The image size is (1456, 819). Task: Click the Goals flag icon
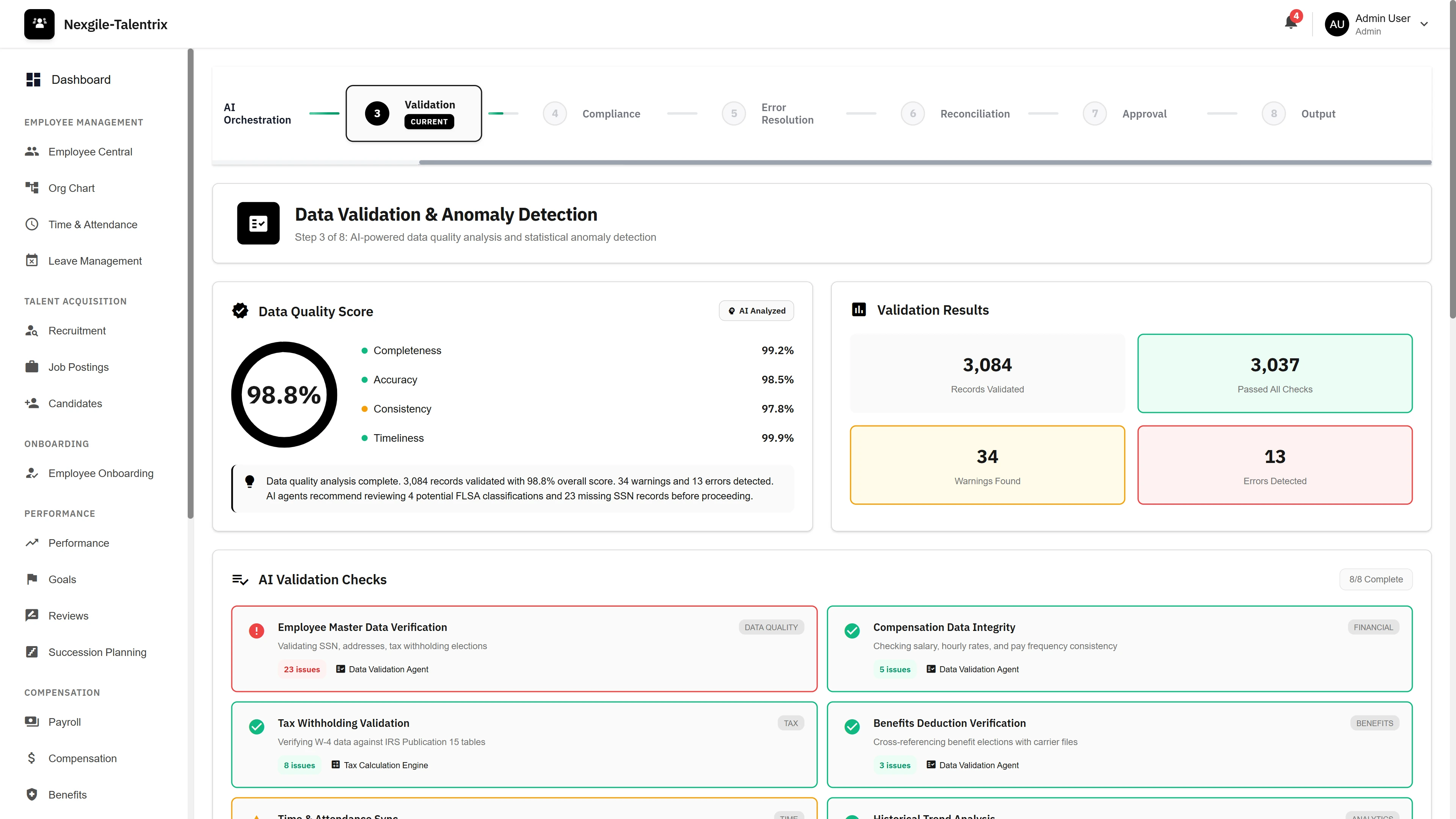point(32,579)
